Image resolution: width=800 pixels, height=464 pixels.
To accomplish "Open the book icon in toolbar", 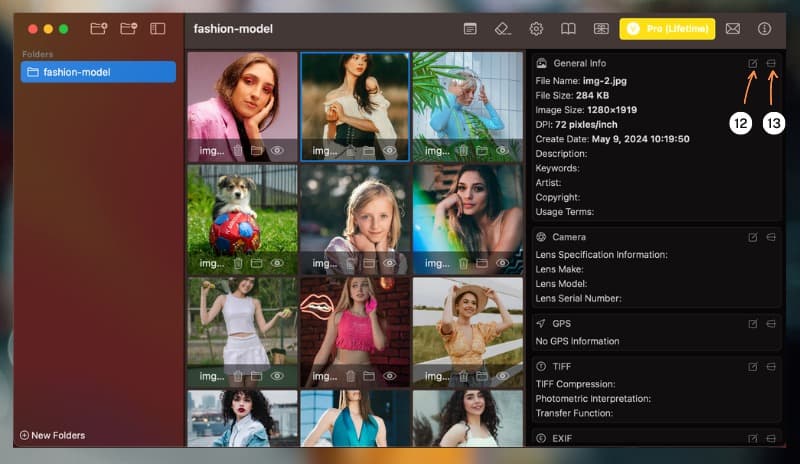I will (x=568, y=29).
